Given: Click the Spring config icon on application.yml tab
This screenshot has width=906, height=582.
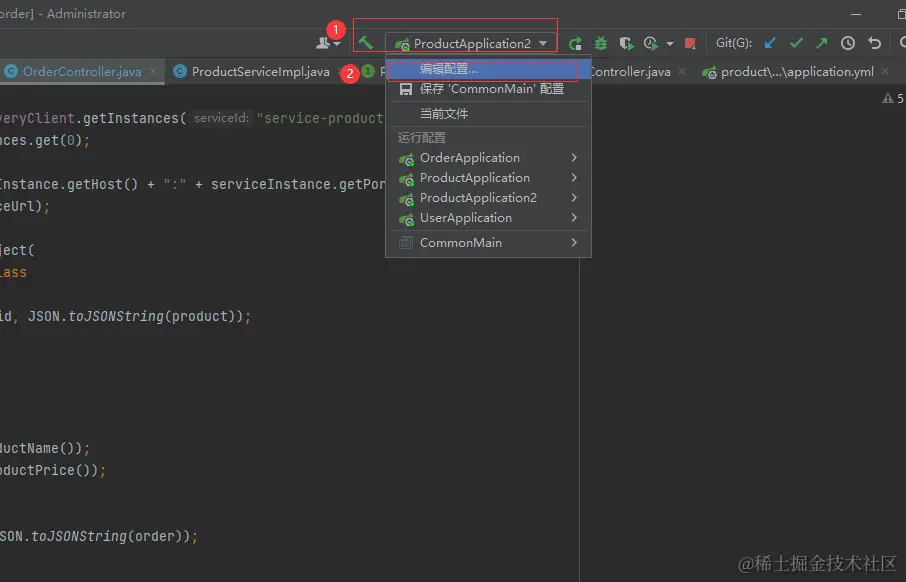Looking at the screenshot, I should 709,72.
